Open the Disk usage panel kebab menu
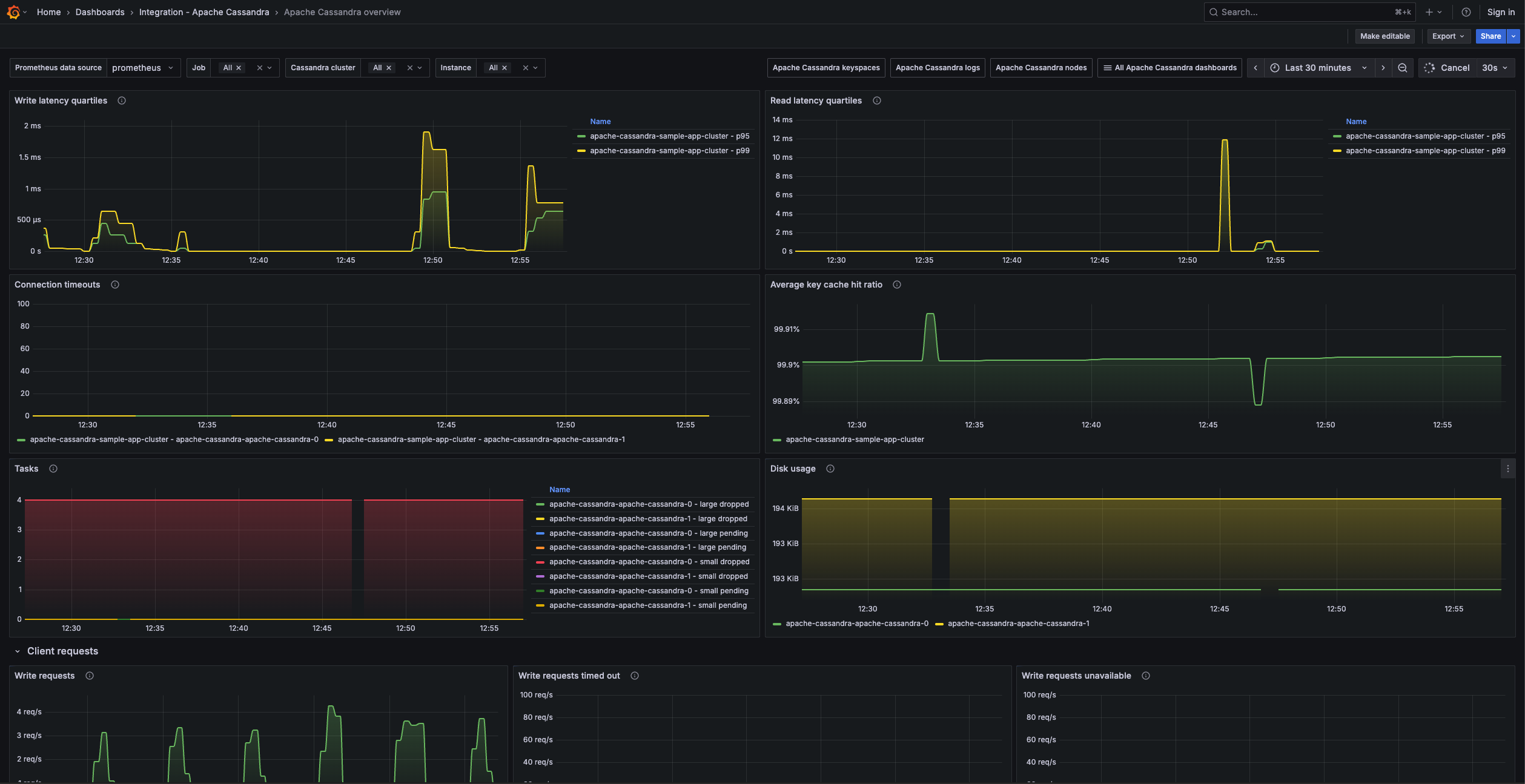The height and width of the screenshot is (784, 1525). coord(1509,468)
